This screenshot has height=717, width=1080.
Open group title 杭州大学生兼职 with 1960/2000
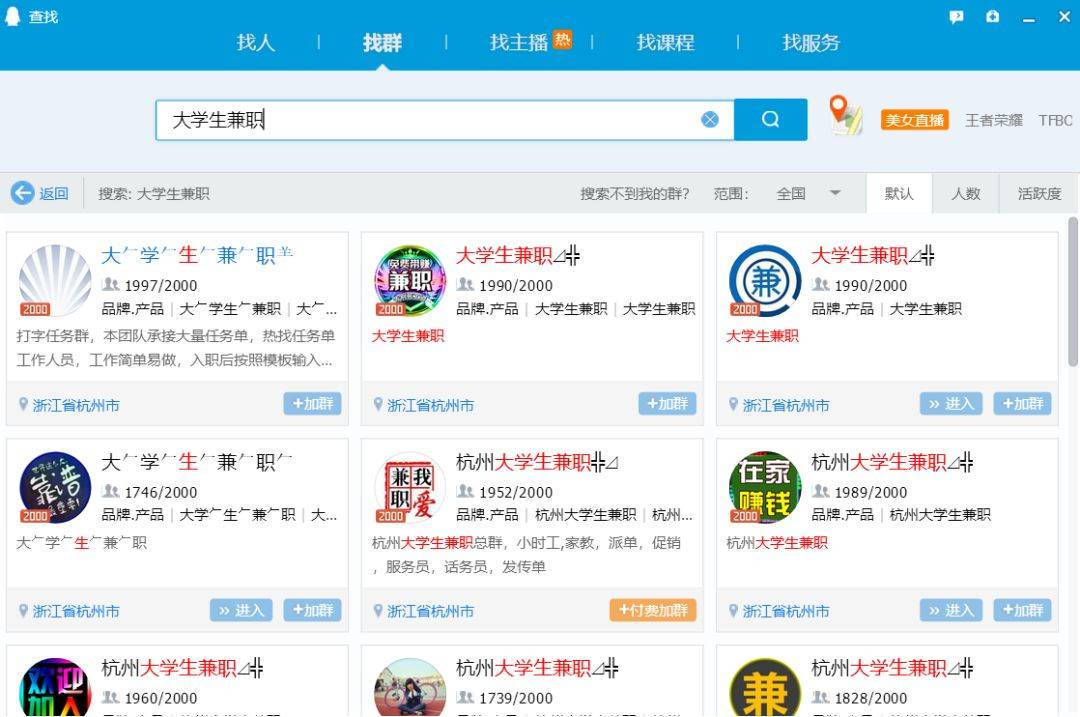[182, 667]
